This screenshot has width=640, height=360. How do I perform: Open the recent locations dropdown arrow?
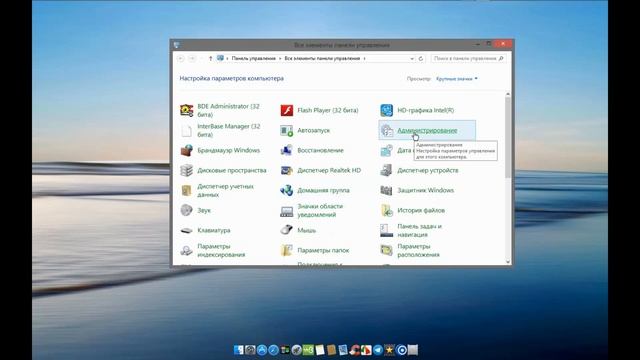(x=201, y=58)
